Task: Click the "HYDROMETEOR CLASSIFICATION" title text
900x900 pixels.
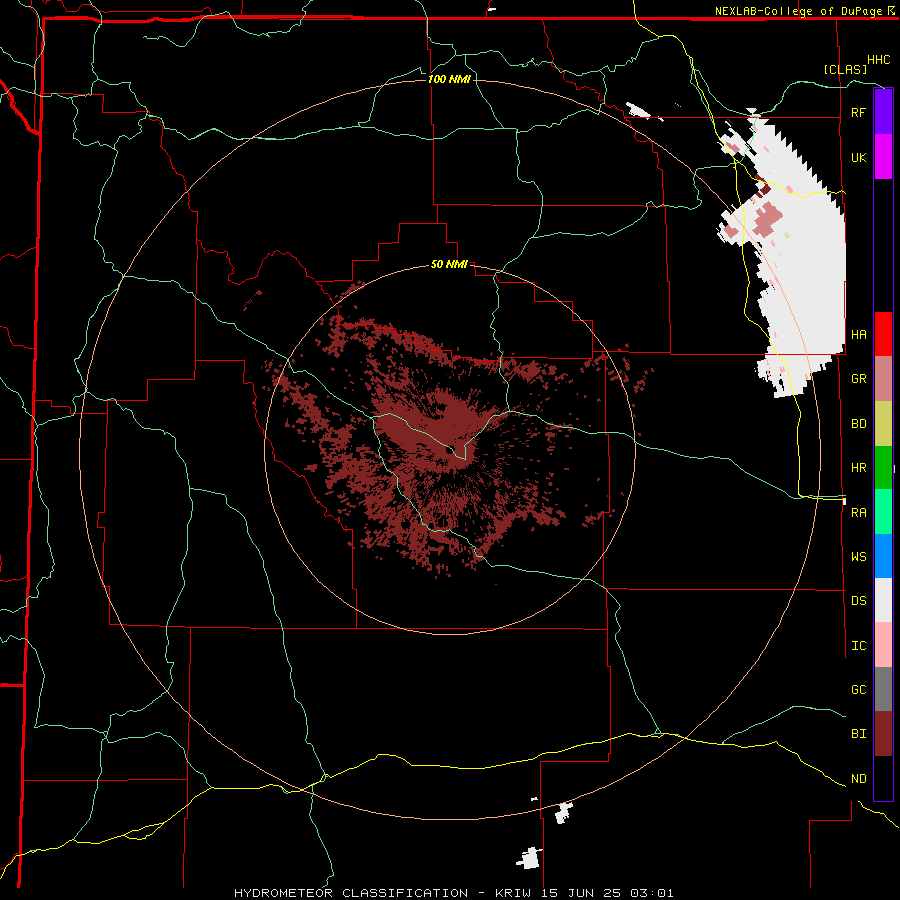Action: tap(351, 893)
